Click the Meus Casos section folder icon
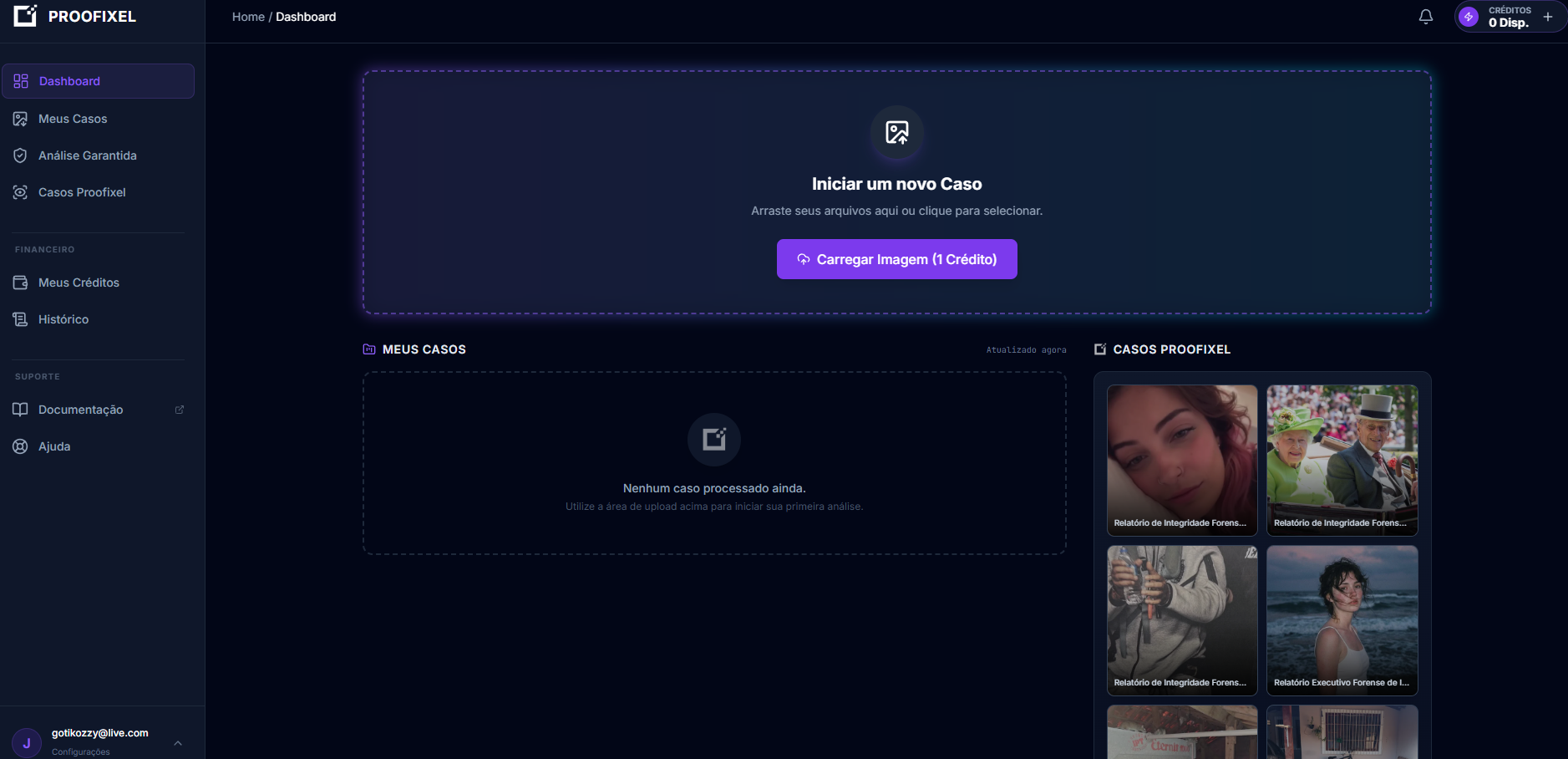This screenshot has width=1568, height=759. 369,349
